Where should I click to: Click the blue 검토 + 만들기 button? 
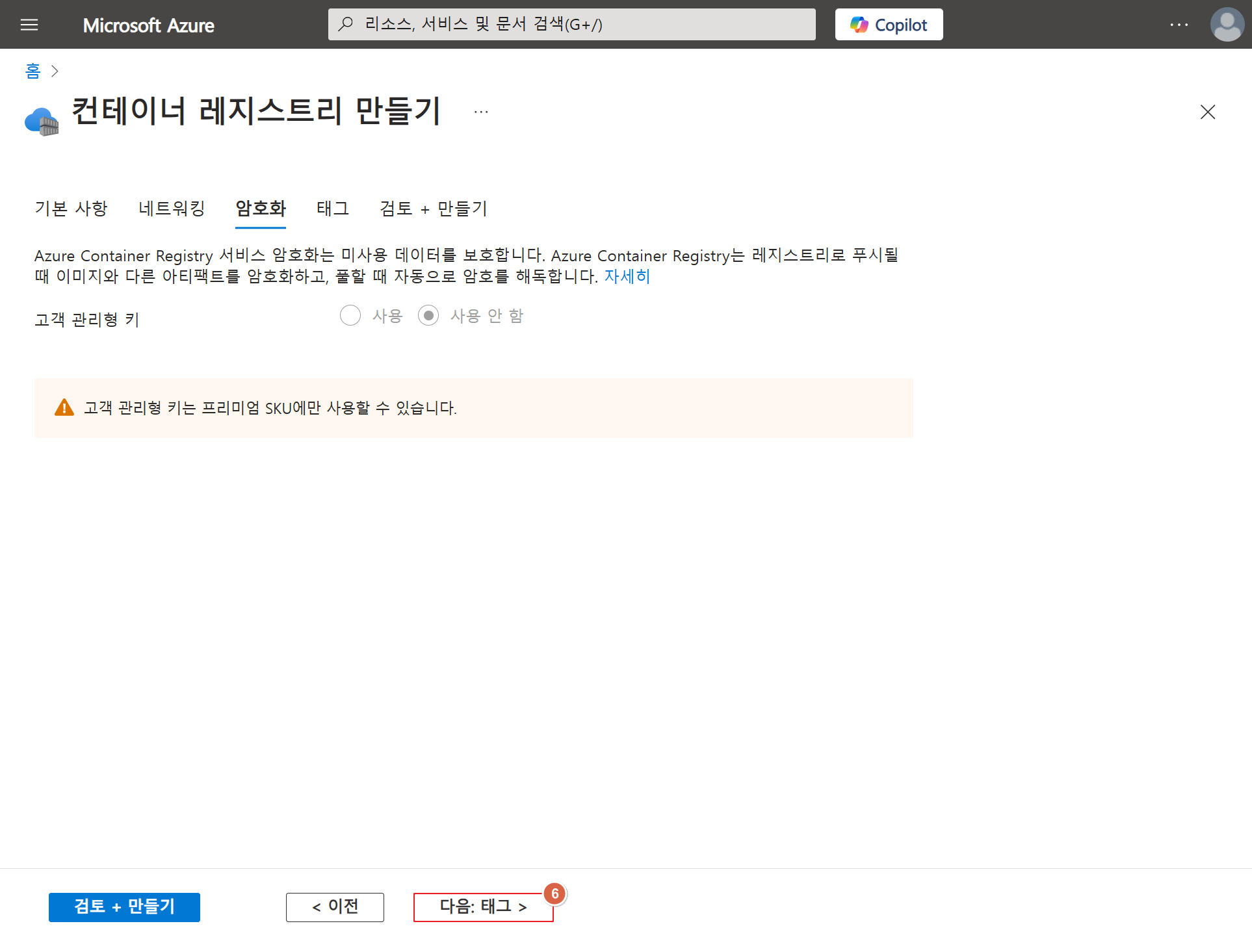click(124, 907)
